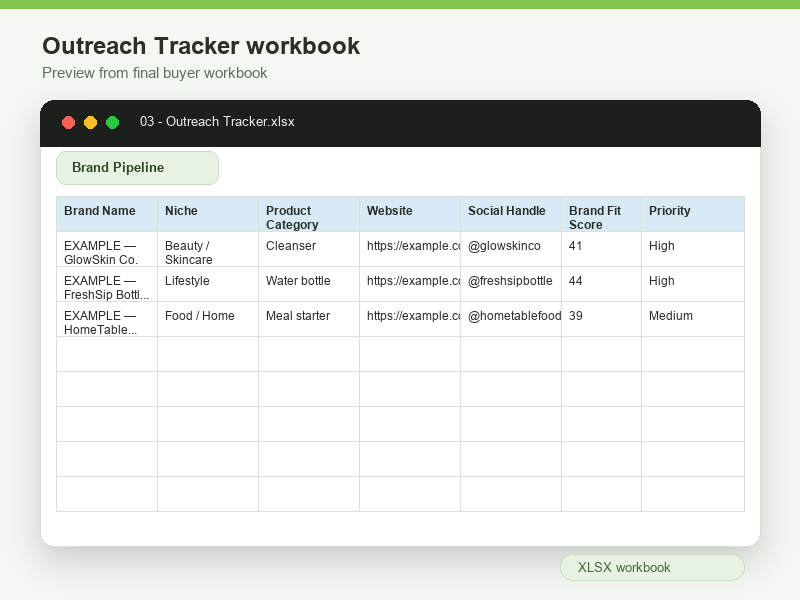Image resolution: width=800 pixels, height=600 pixels.
Task: Click the Medium priority cell
Action: [693, 319]
